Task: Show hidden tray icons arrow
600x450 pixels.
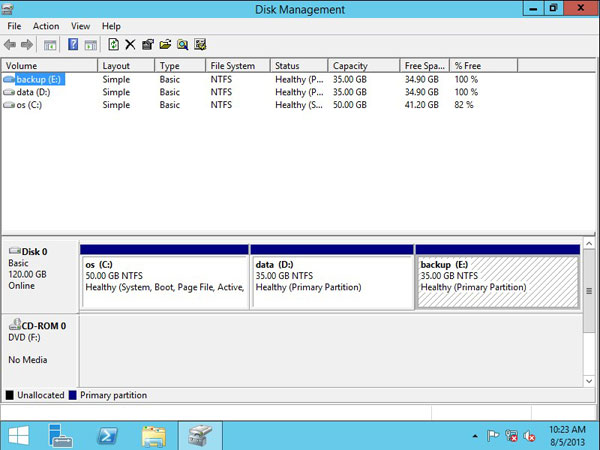Action: tap(475, 436)
